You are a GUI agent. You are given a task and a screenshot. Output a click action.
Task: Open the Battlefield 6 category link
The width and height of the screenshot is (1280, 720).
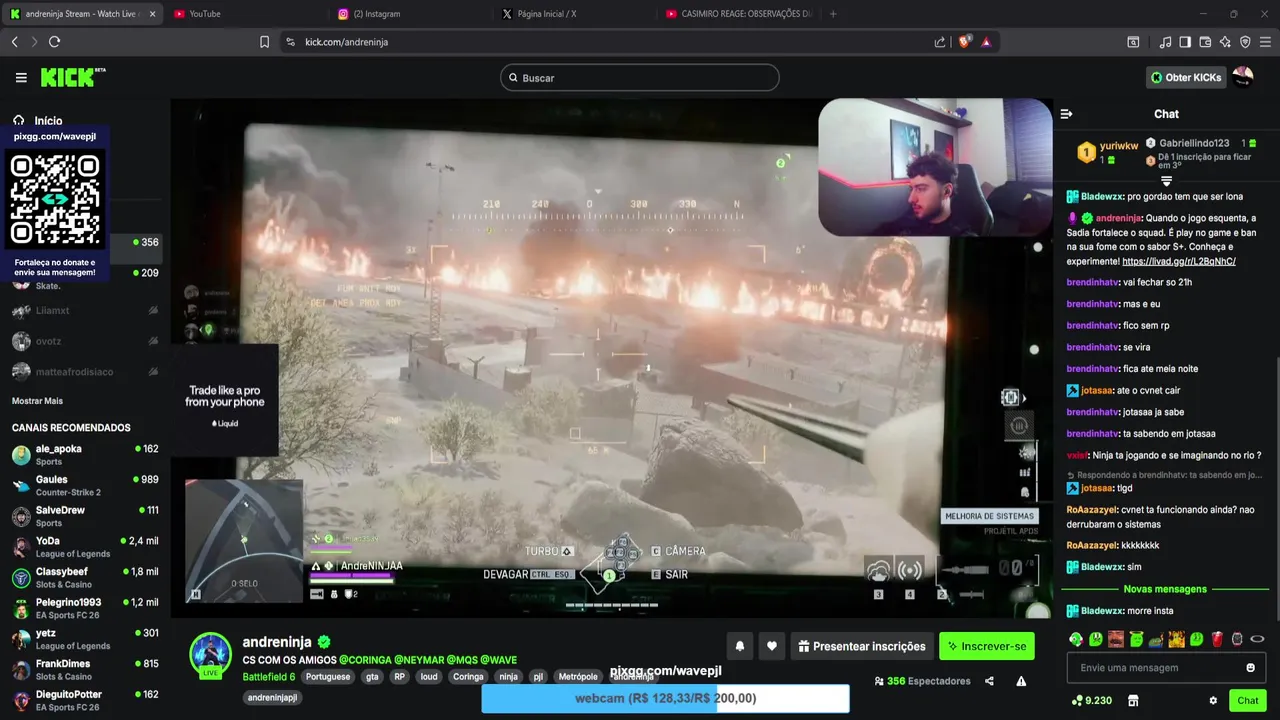coord(269,677)
